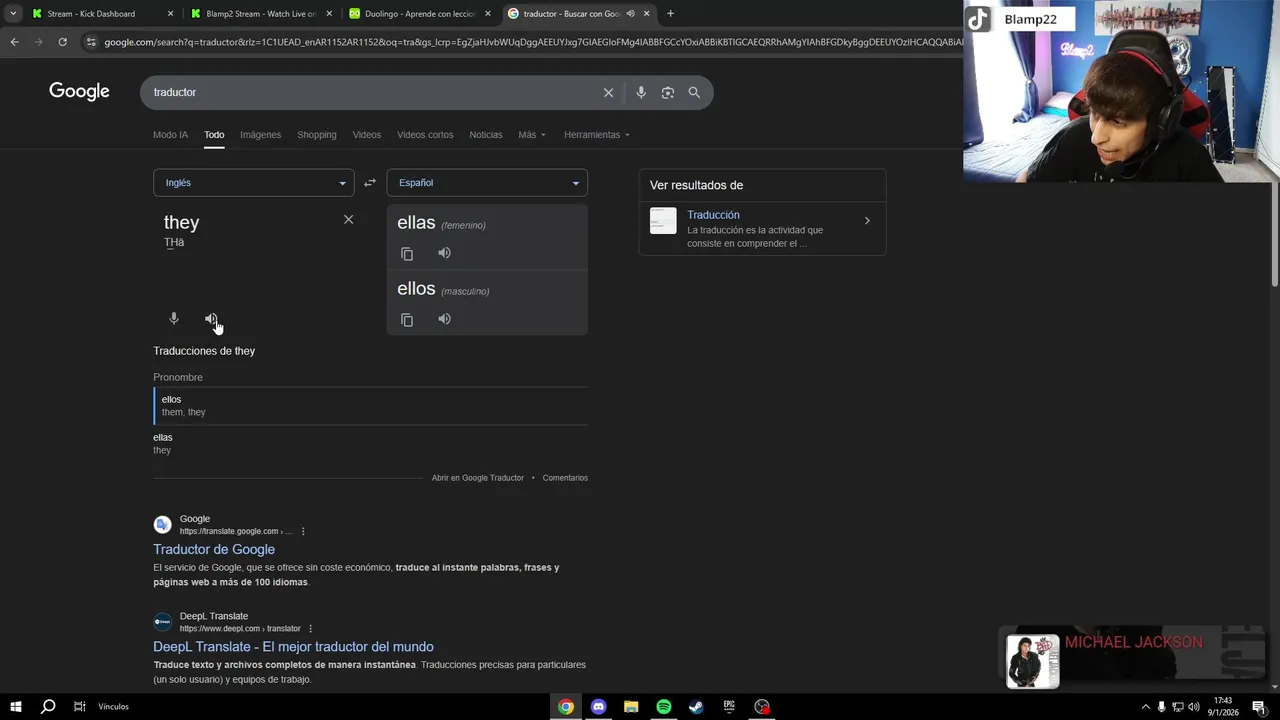Open more options for Google Translate result
1280x720 pixels.
[x=303, y=531]
